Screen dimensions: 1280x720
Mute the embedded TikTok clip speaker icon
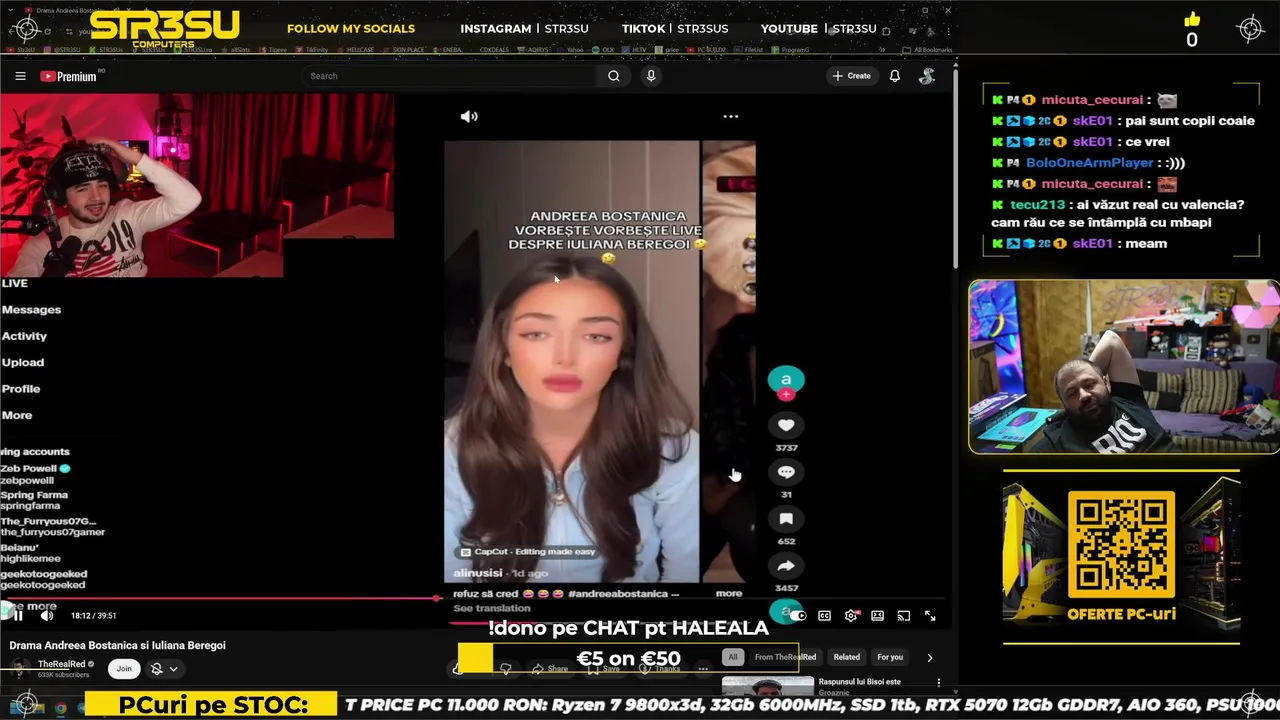469,116
